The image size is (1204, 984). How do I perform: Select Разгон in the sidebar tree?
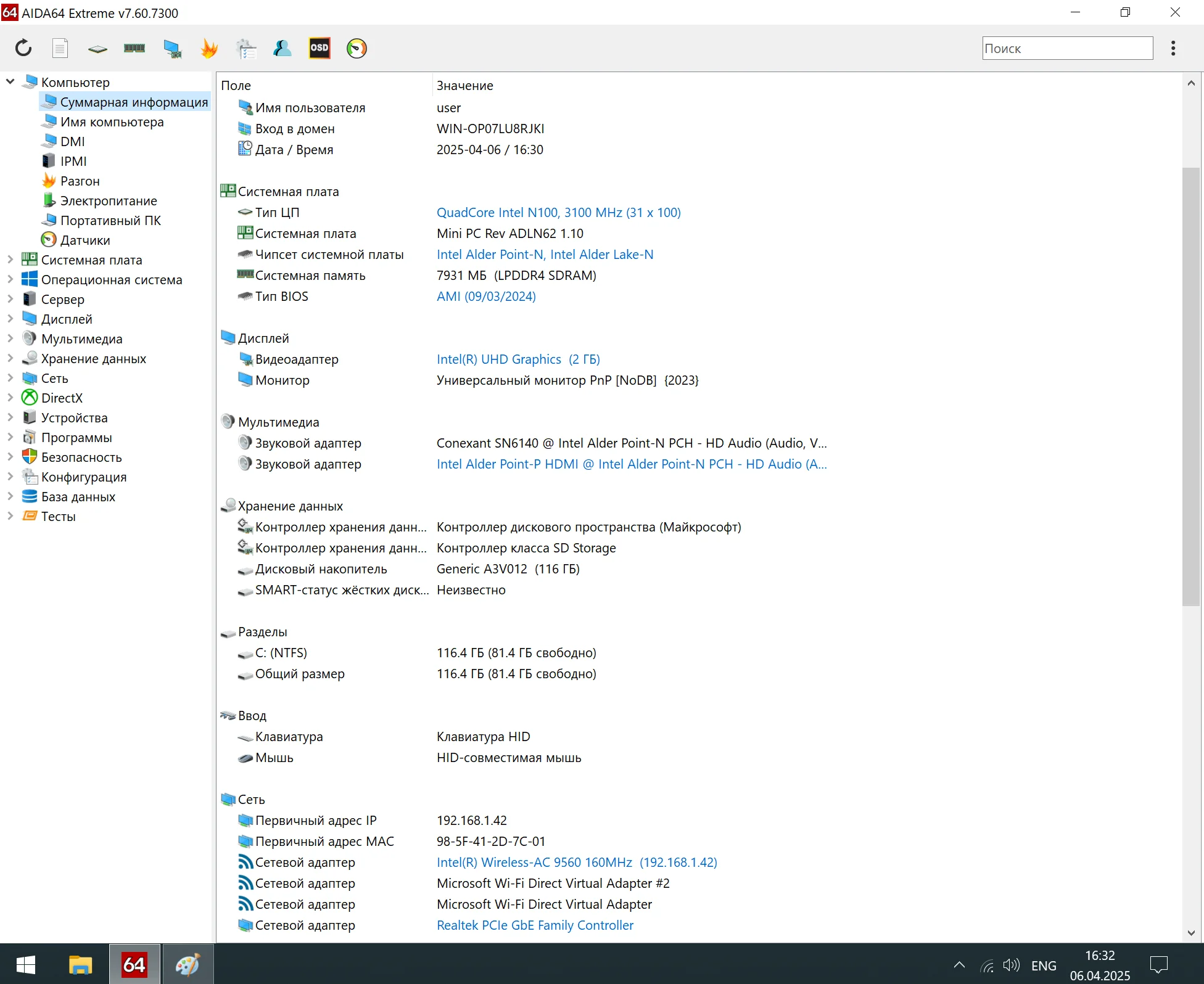tap(80, 181)
